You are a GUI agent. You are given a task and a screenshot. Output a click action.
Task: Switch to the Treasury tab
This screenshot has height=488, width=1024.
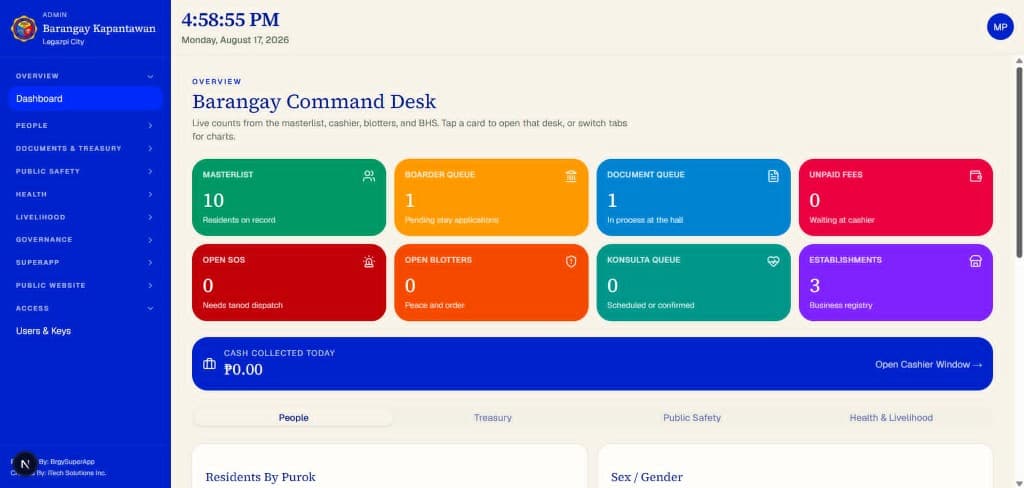pyautogui.click(x=492, y=417)
